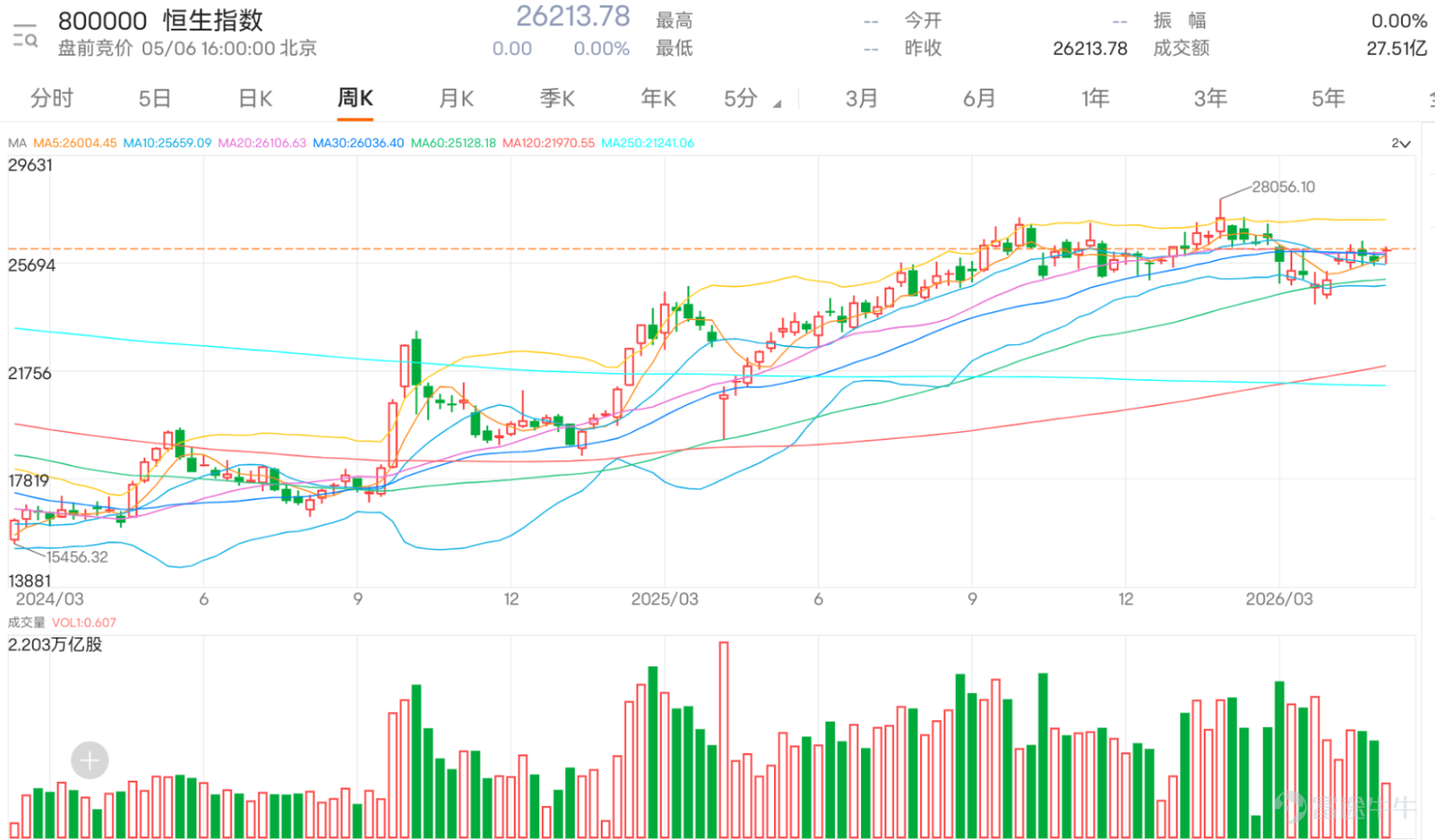Set range to 1年
Image resolution: width=1435 pixels, height=840 pixels.
point(1095,99)
